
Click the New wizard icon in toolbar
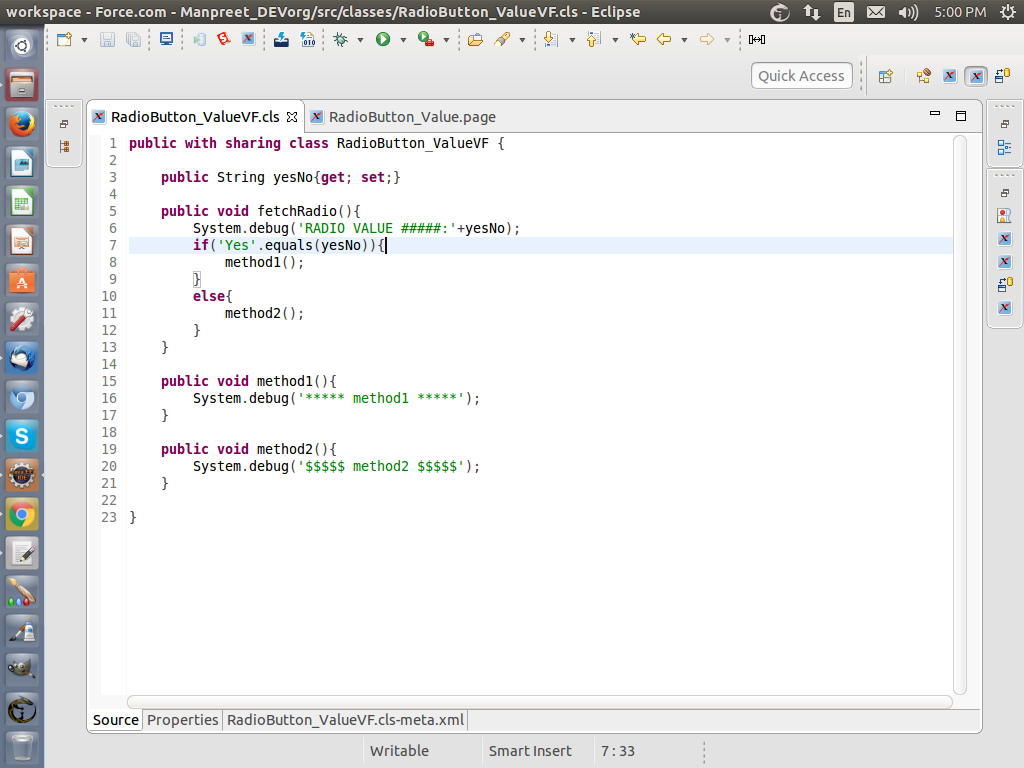[x=65, y=39]
